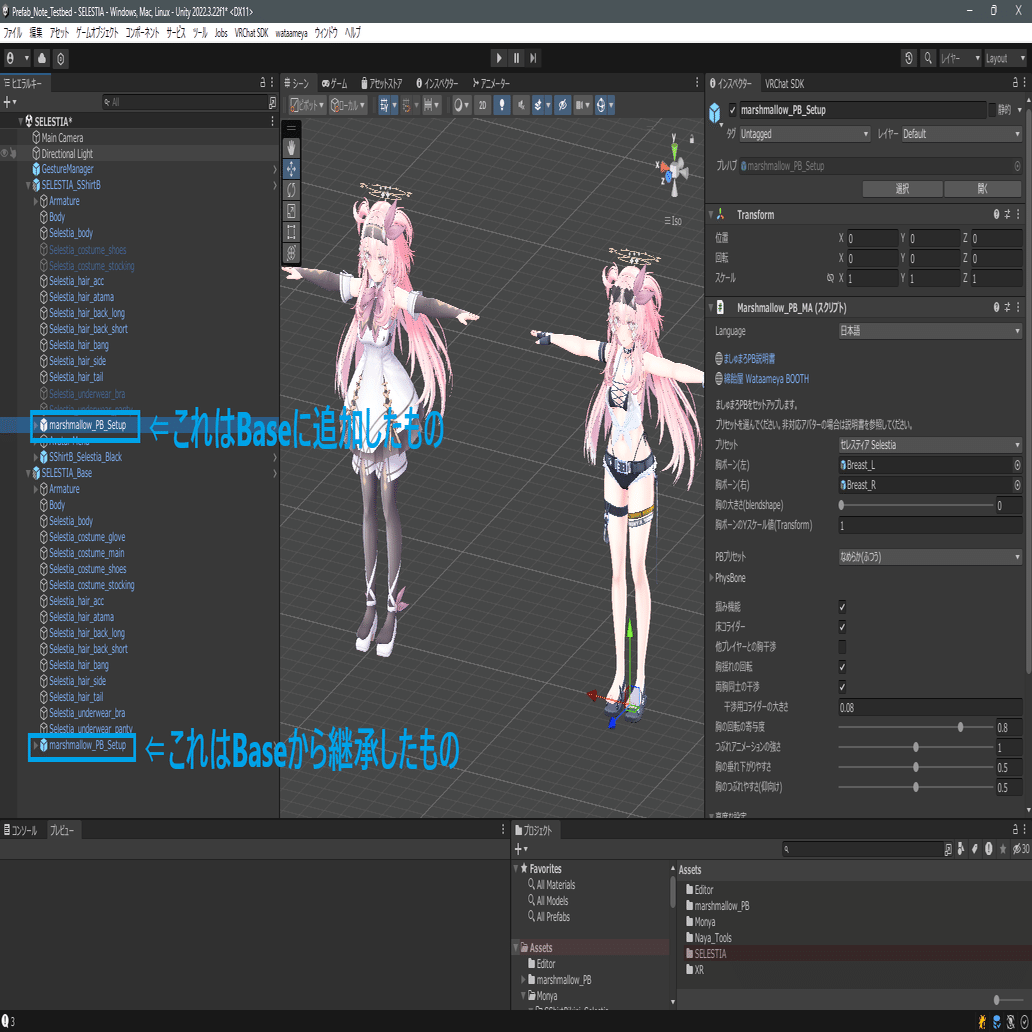The width and height of the screenshot is (1032, 1032).
Task: Toggle scene effects icon
Action: coord(540,105)
